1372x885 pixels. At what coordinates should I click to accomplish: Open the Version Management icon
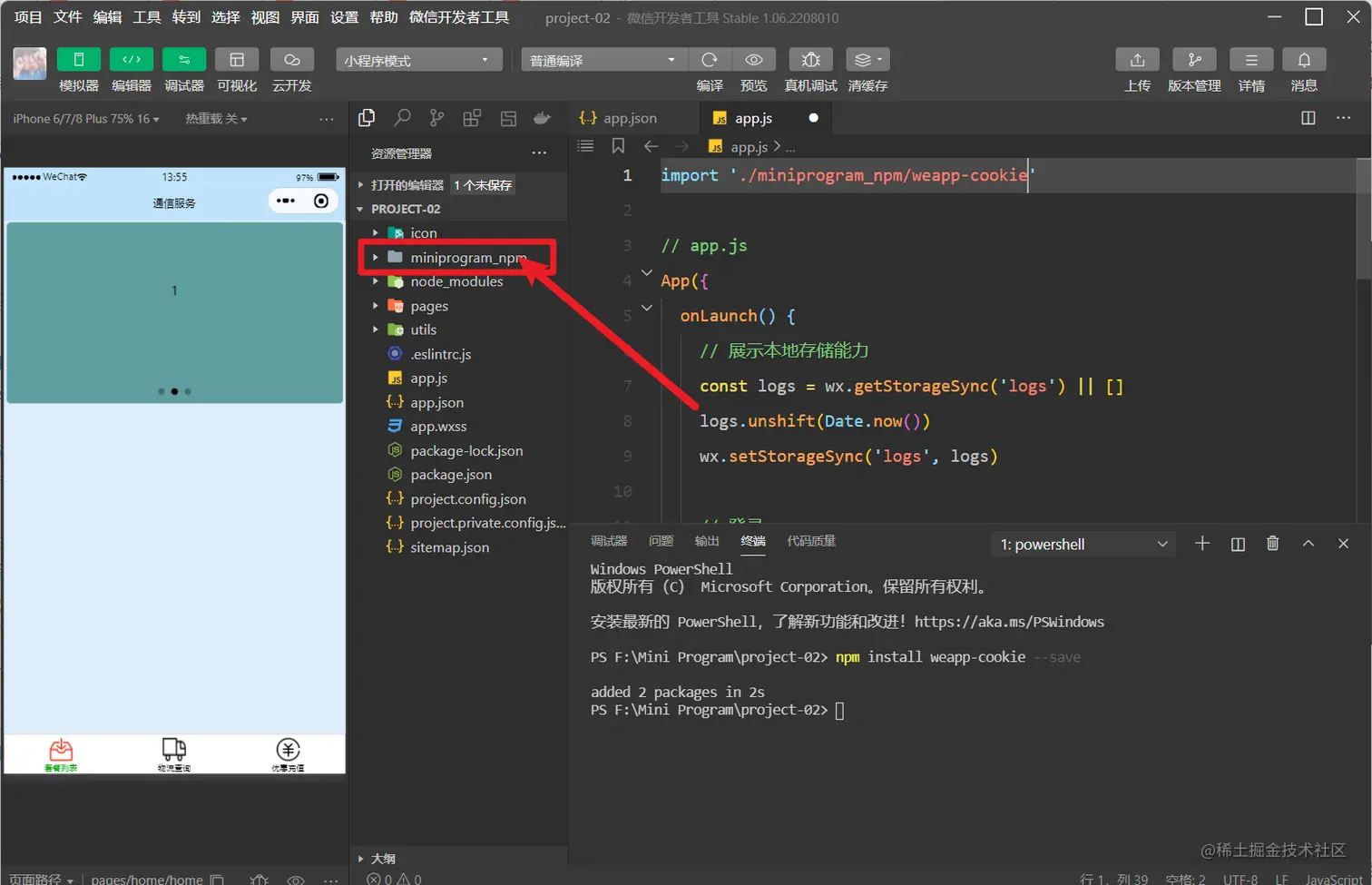(1194, 60)
